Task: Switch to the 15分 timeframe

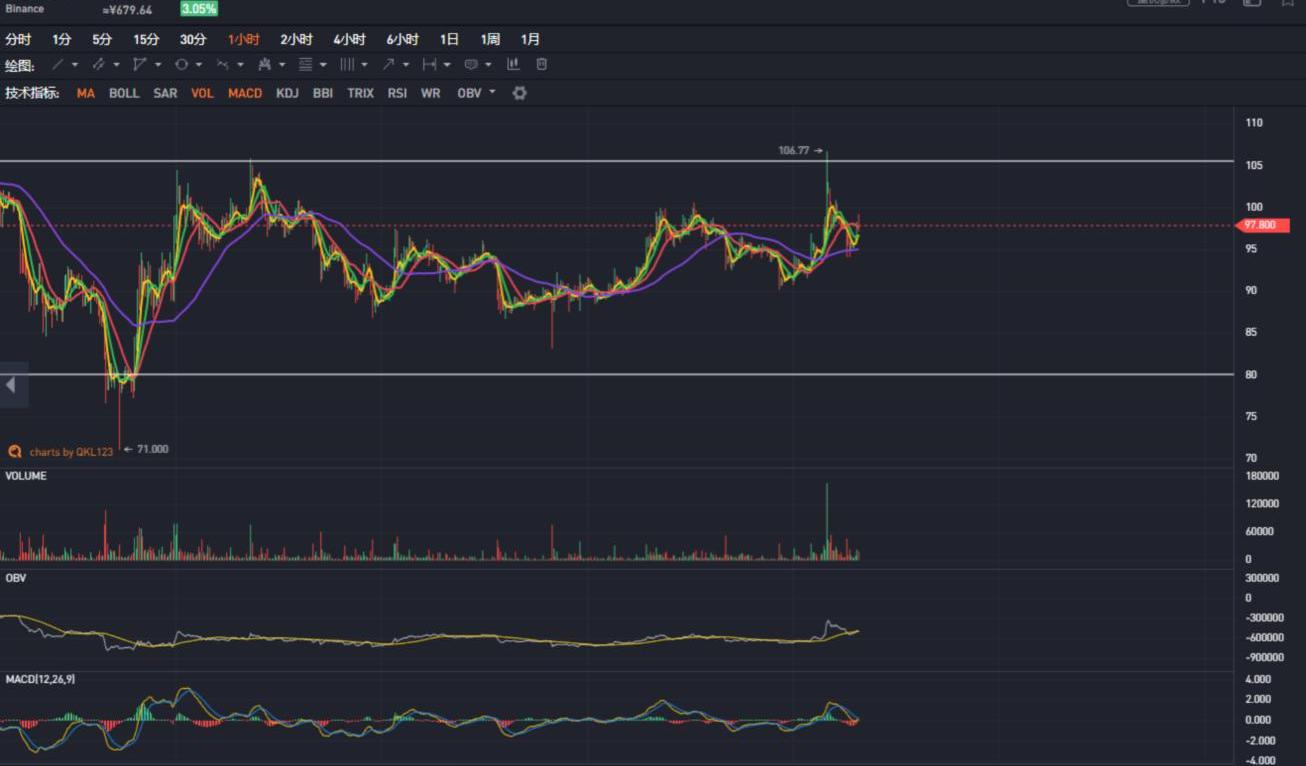Action: click(146, 40)
